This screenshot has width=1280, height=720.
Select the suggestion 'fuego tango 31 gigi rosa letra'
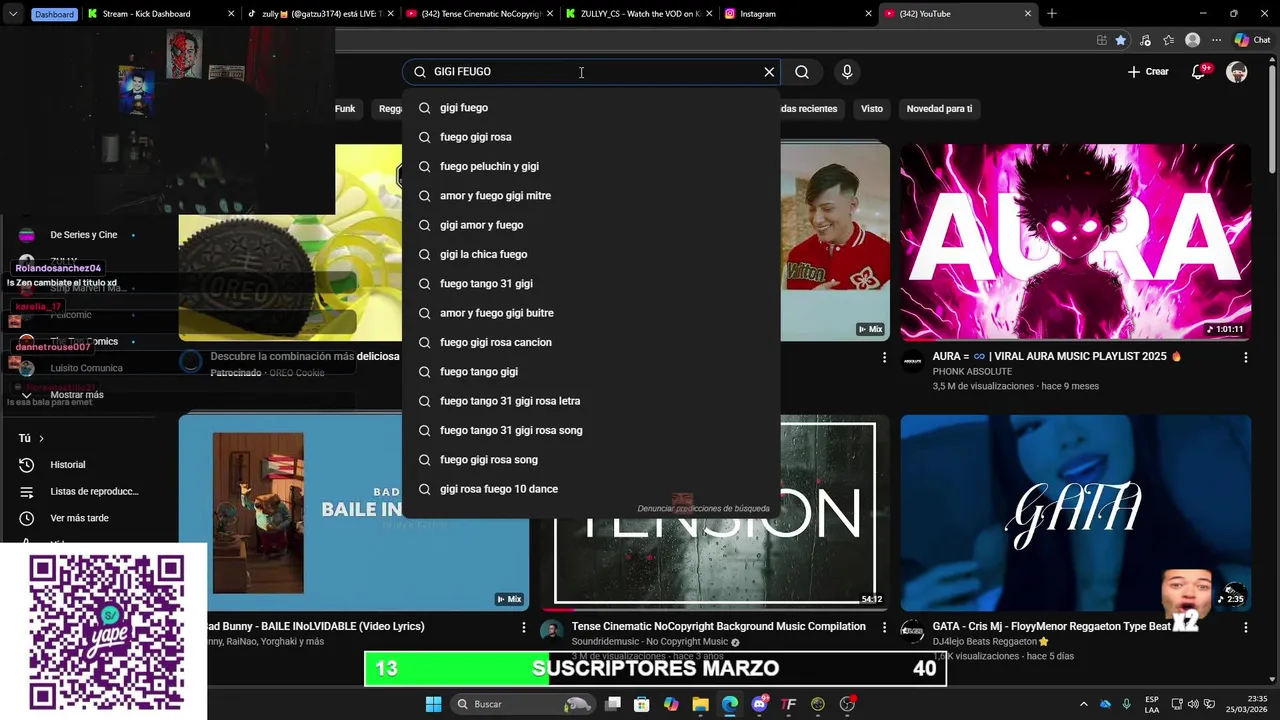[x=591, y=401]
